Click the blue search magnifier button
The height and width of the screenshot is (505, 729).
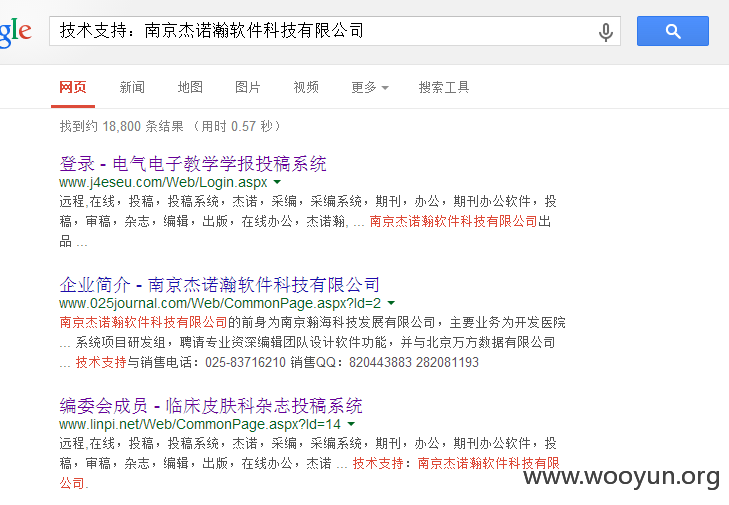pyautogui.click(x=673, y=31)
